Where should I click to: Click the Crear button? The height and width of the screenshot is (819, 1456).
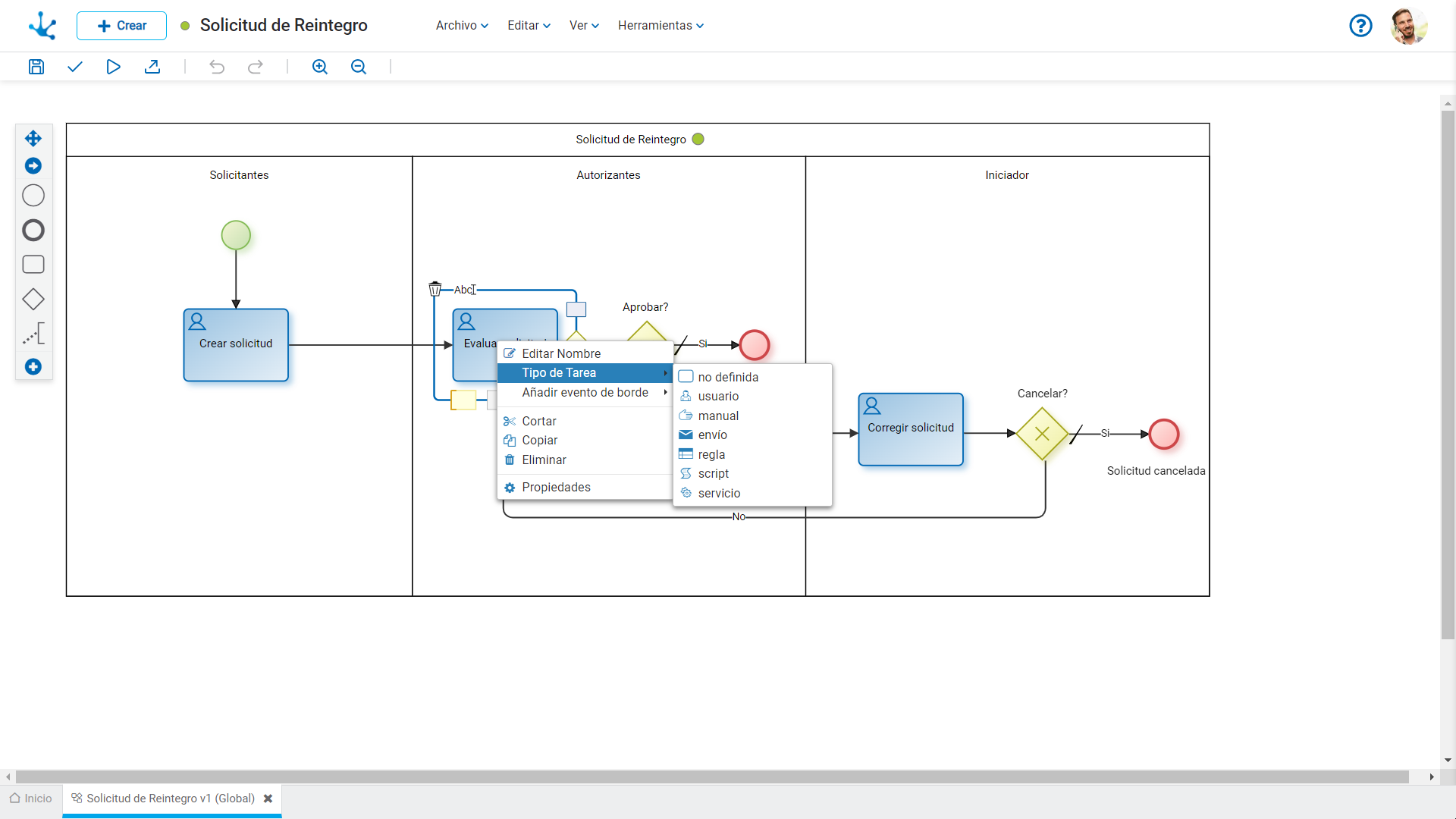[x=121, y=25]
